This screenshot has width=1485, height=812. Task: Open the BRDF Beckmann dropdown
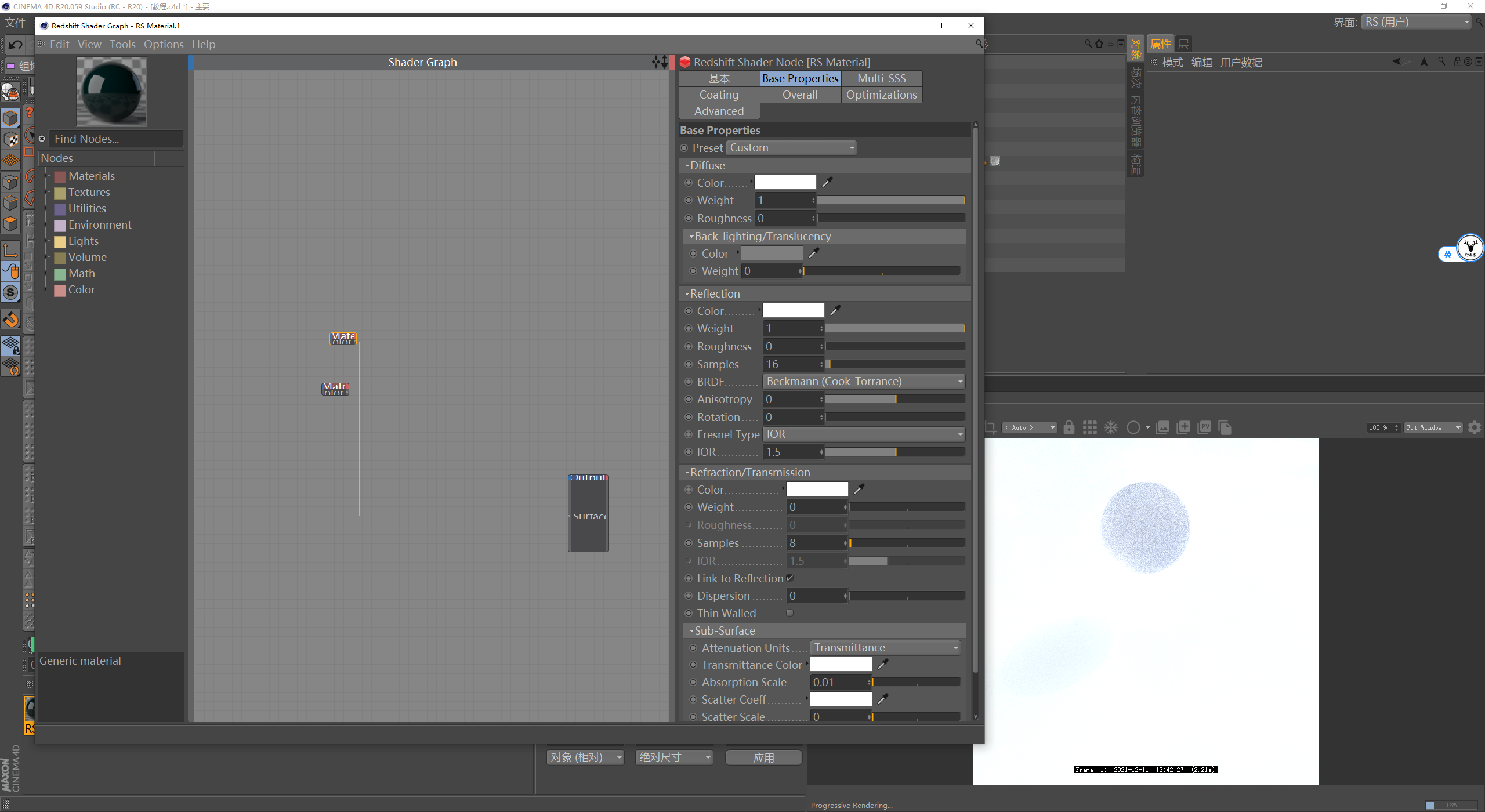pos(863,382)
